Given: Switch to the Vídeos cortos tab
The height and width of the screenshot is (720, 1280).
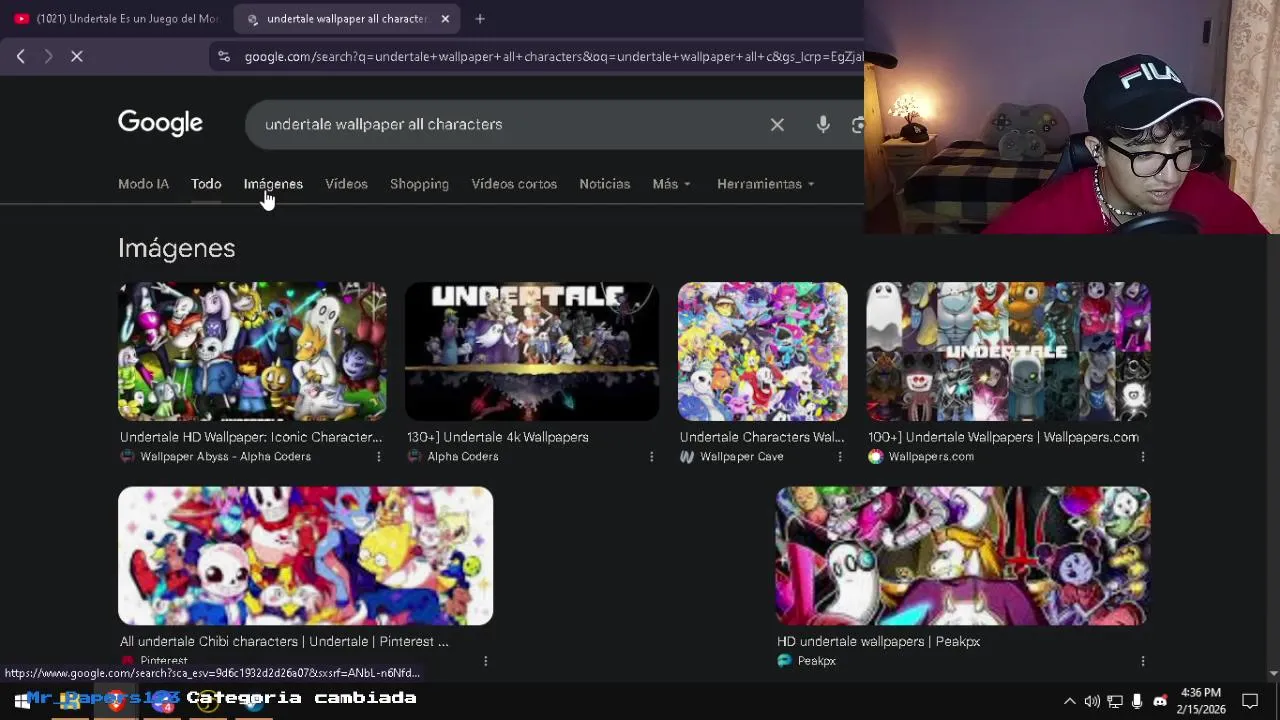Looking at the screenshot, I should click(514, 184).
